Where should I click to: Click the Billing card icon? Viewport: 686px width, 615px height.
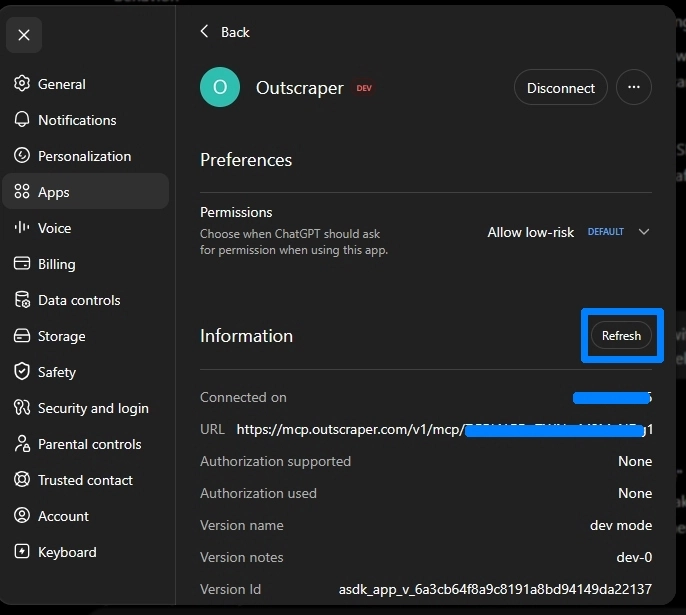point(22,264)
